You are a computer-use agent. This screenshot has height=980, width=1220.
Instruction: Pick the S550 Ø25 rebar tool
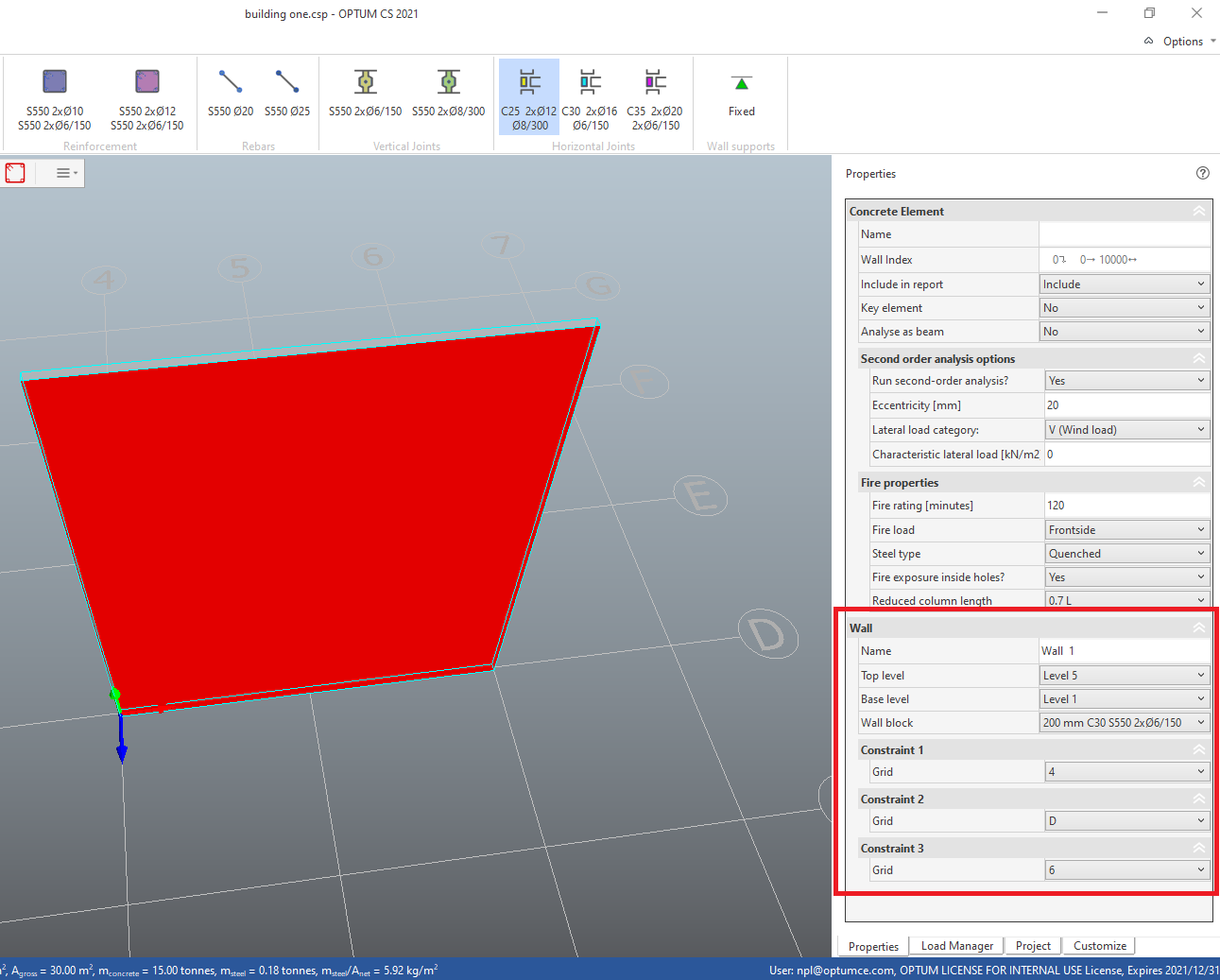pos(287,83)
